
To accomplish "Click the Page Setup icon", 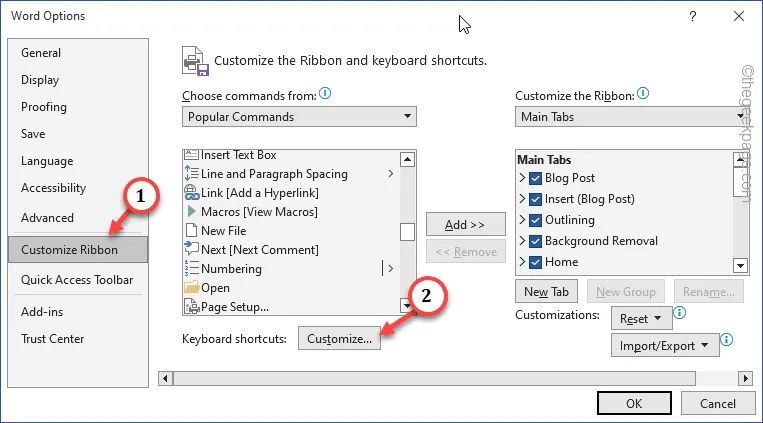I will tap(192, 306).
